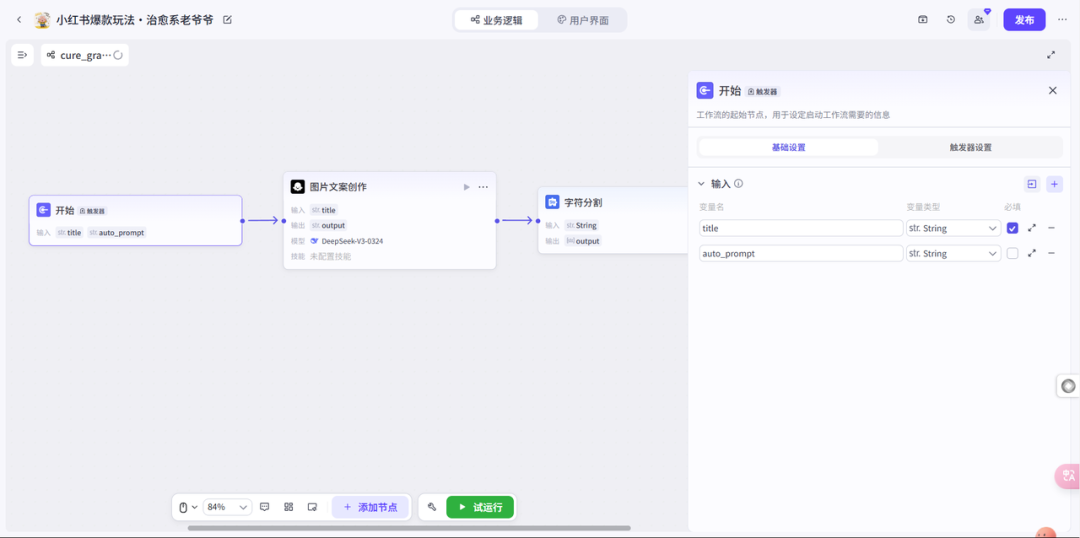The width and height of the screenshot is (1080, 538).
Task: Click the 触发器 badge in panel header
Action: (763, 92)
